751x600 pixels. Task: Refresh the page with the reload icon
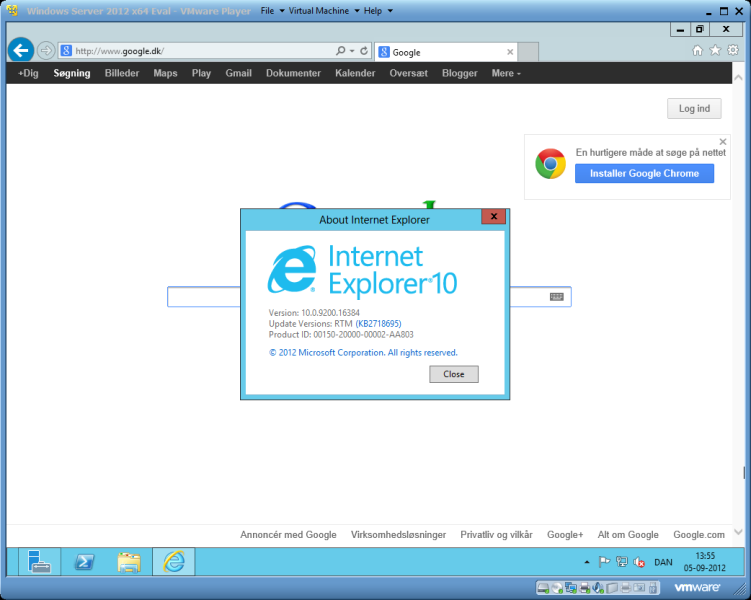364,50
